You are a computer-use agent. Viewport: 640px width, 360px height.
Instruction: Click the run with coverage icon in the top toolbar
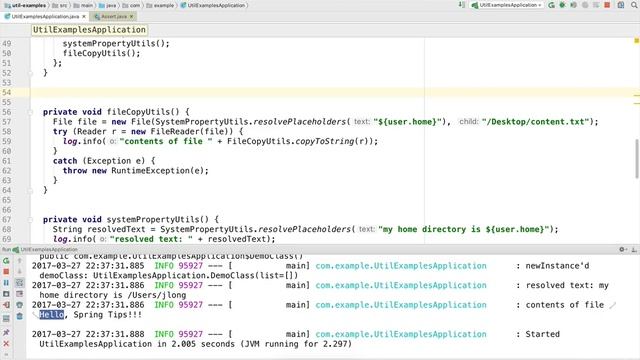point(573,5)
